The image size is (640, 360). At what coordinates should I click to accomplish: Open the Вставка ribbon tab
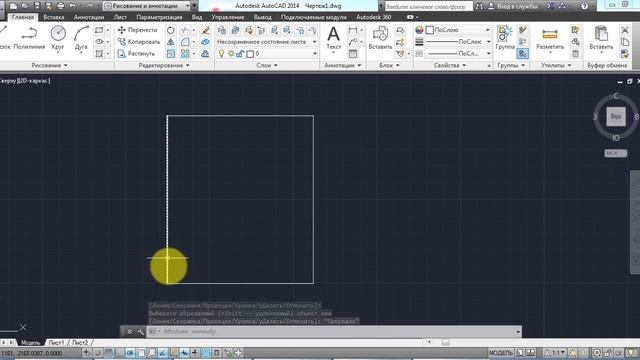click(53, 17)
